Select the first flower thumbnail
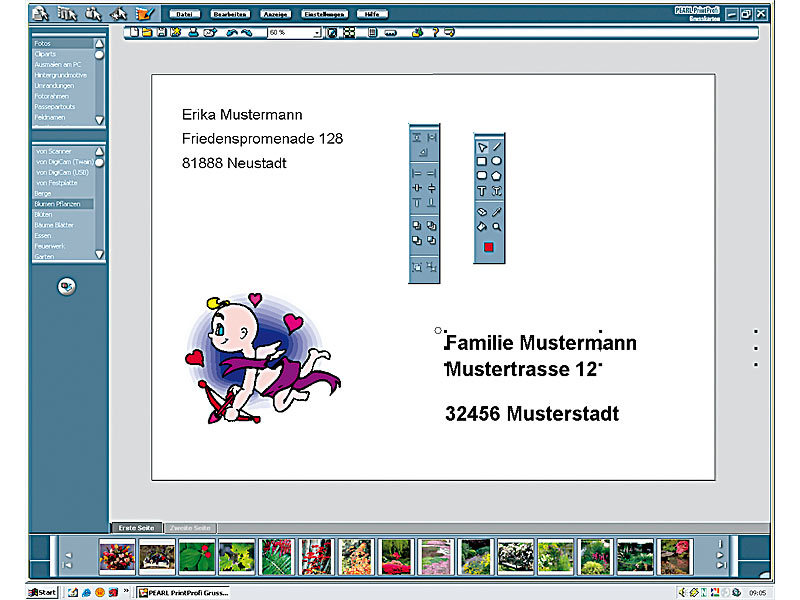Viewport: 800px width, 600px height. (x=116, y=556)
